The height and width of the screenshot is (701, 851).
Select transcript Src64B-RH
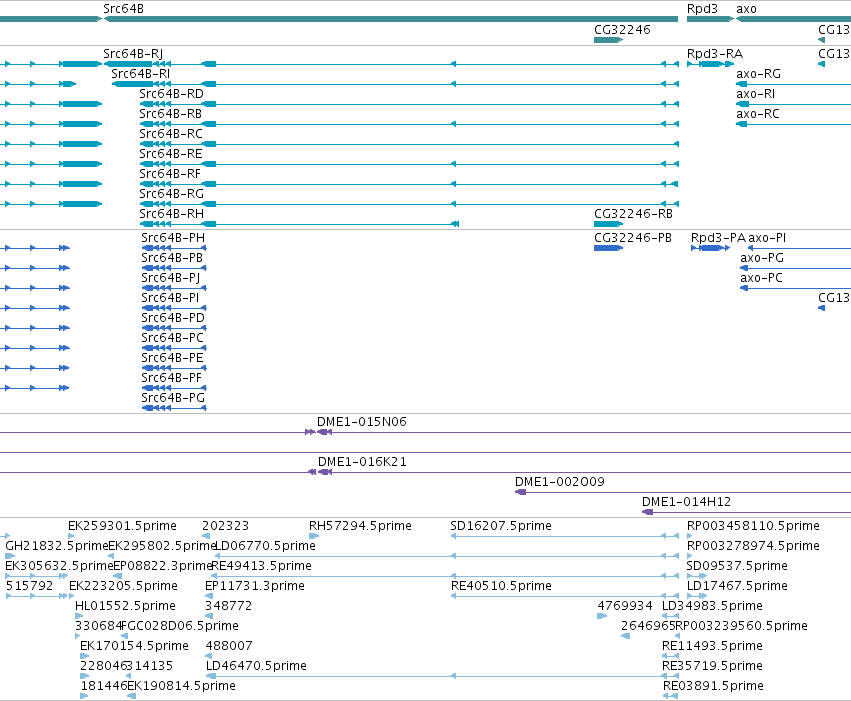172,214
